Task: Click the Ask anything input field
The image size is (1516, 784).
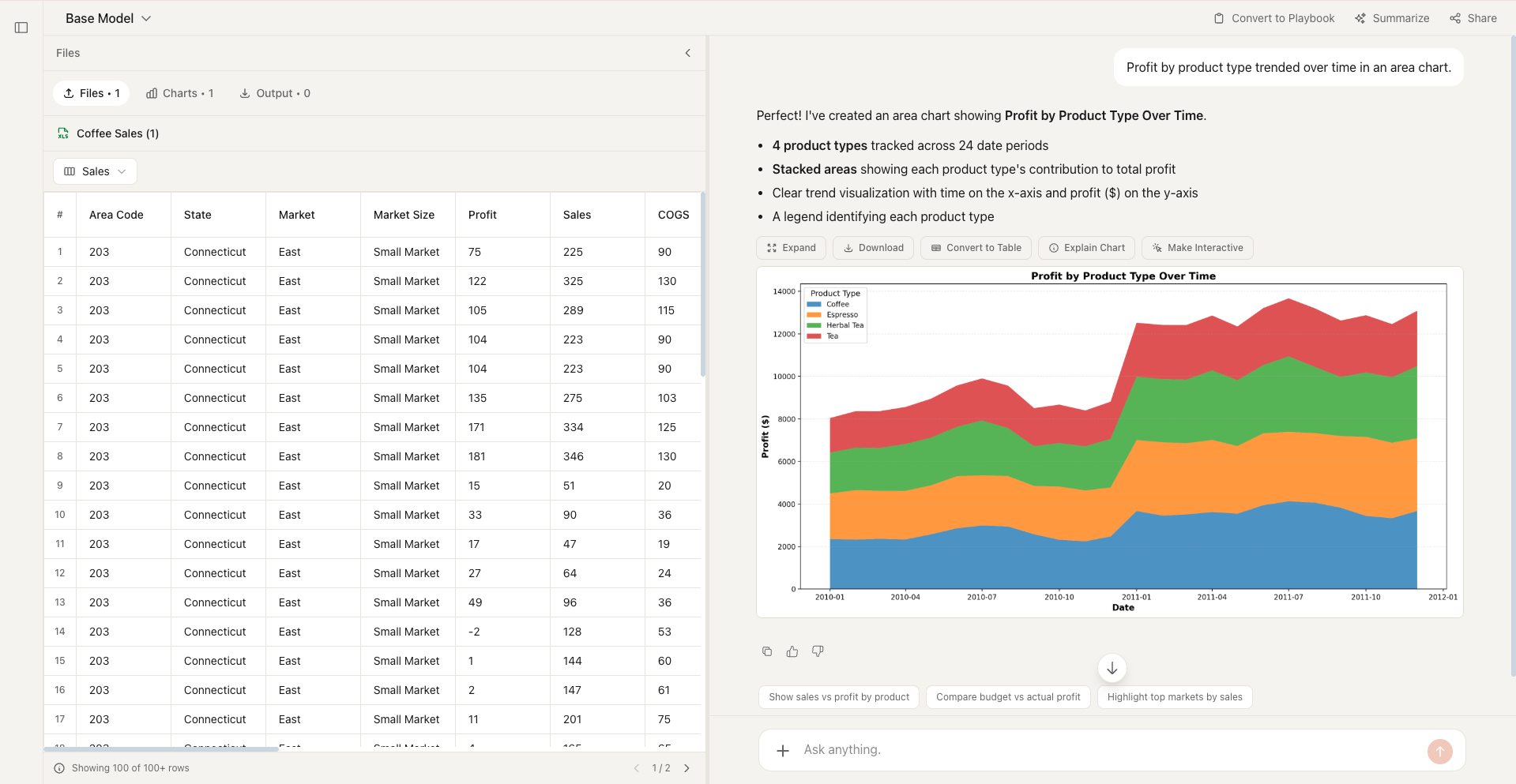Action: tap(1106, 750)
